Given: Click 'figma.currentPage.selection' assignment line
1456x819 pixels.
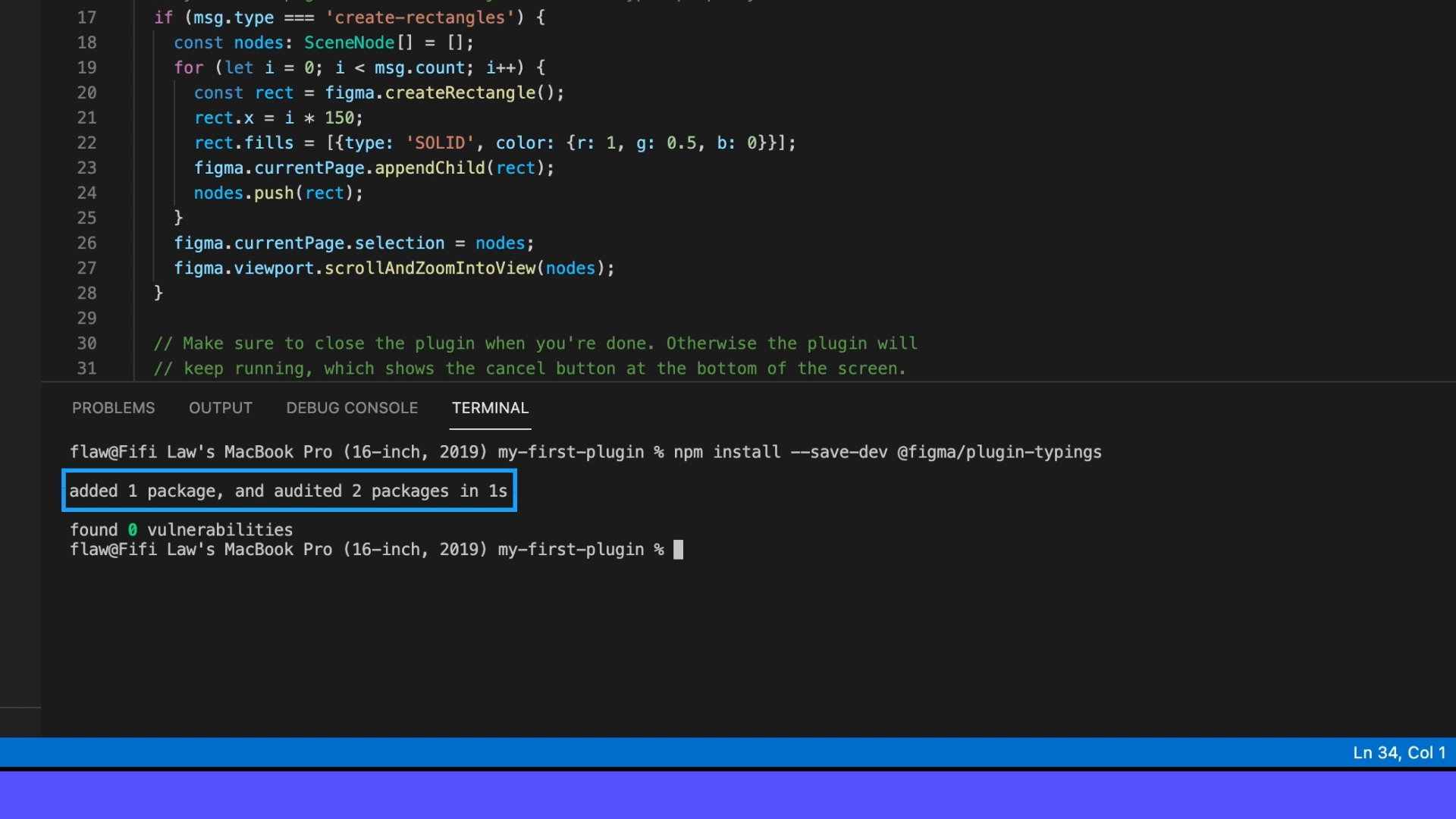Looking at the screenshot, I should tap(354, 243).
